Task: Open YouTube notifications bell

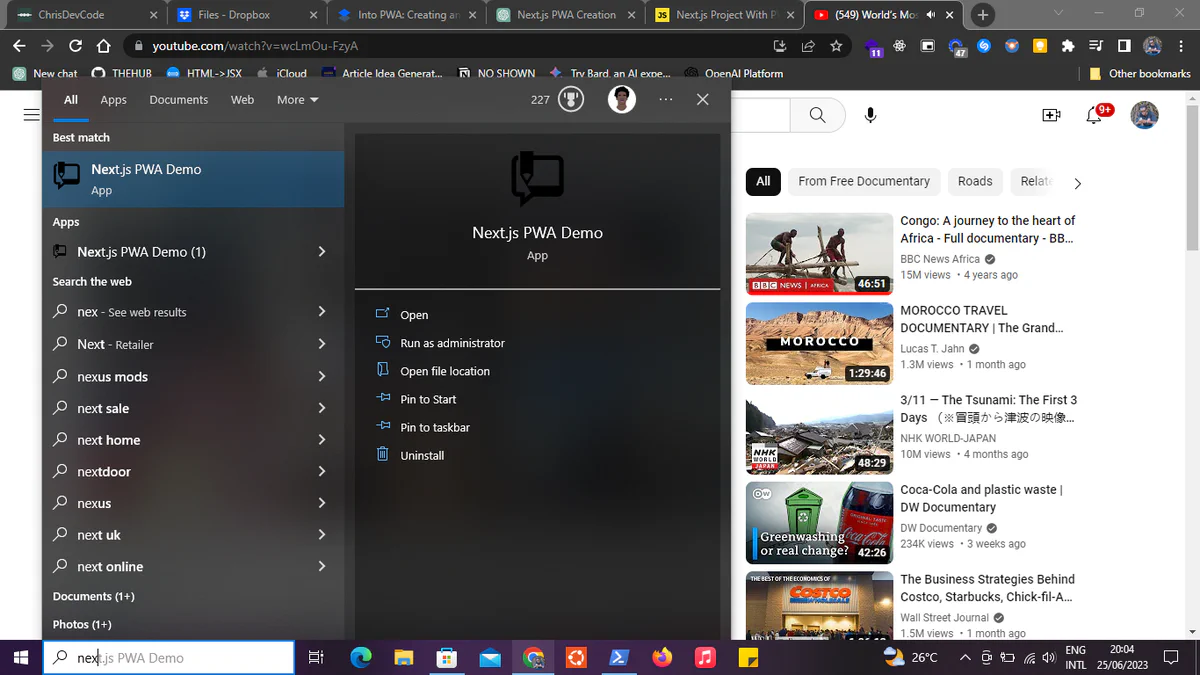Action: click(x=1094, y=116)
